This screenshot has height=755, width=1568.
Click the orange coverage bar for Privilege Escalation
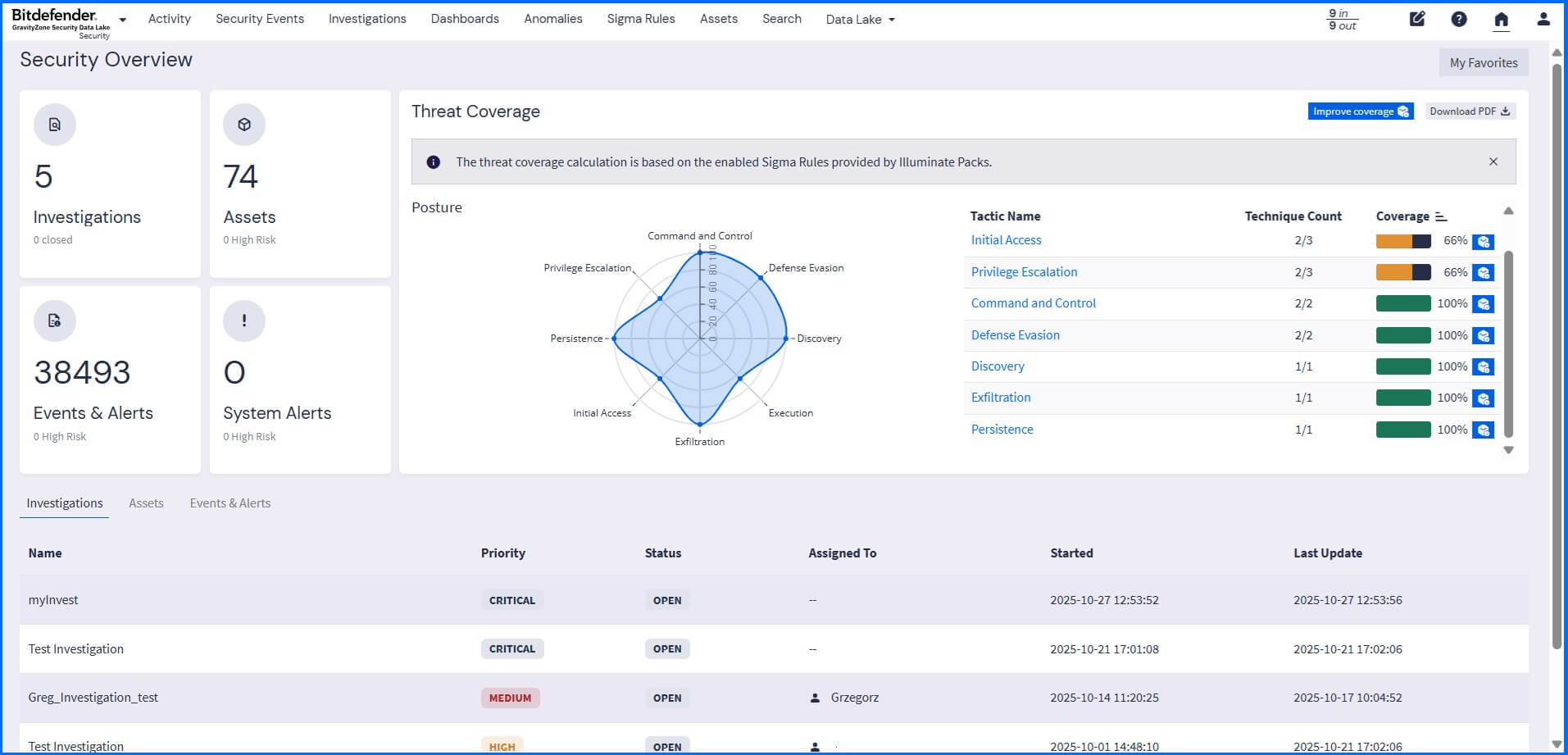tap(1393, 272)
